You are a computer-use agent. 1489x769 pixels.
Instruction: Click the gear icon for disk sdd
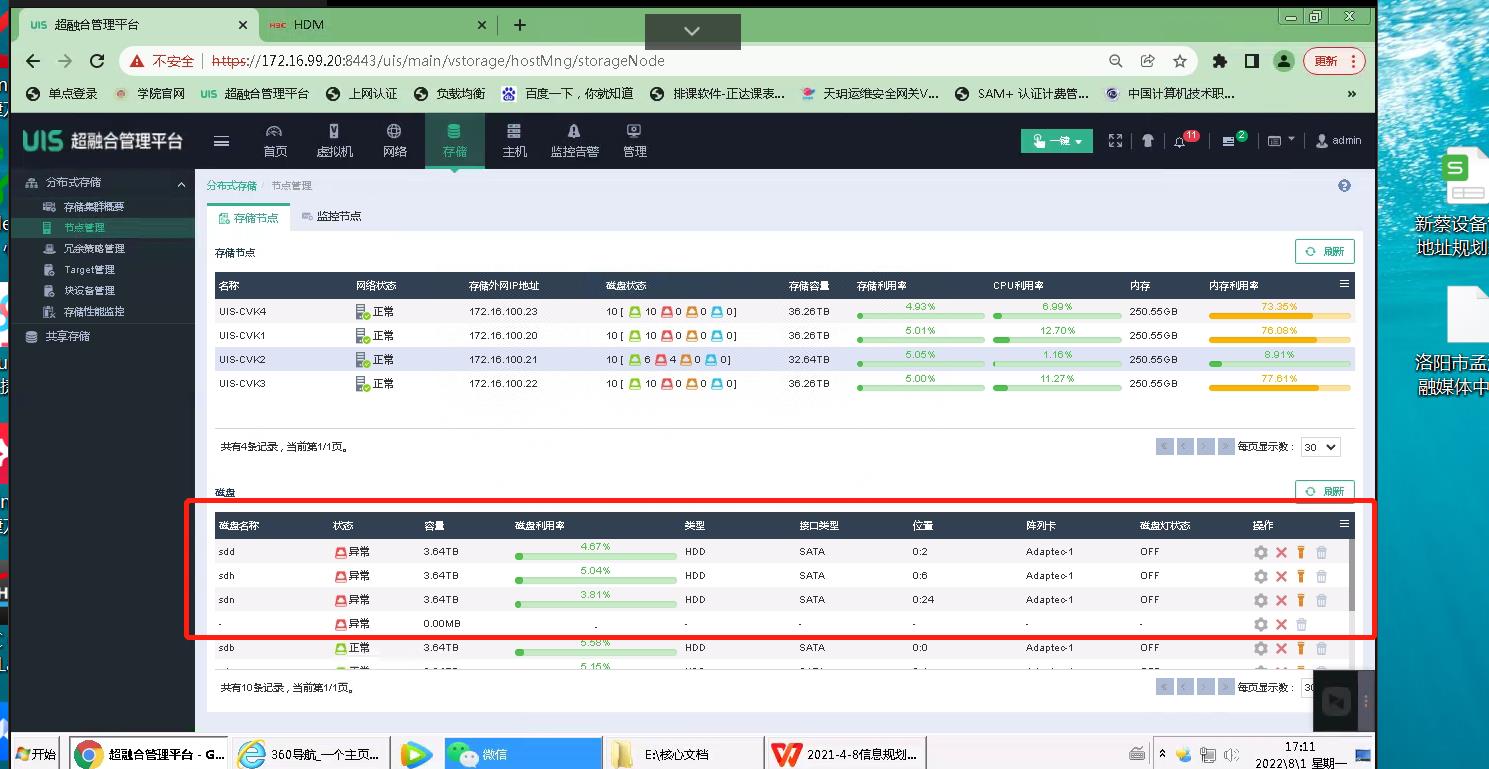click(x=1260, y=552)
